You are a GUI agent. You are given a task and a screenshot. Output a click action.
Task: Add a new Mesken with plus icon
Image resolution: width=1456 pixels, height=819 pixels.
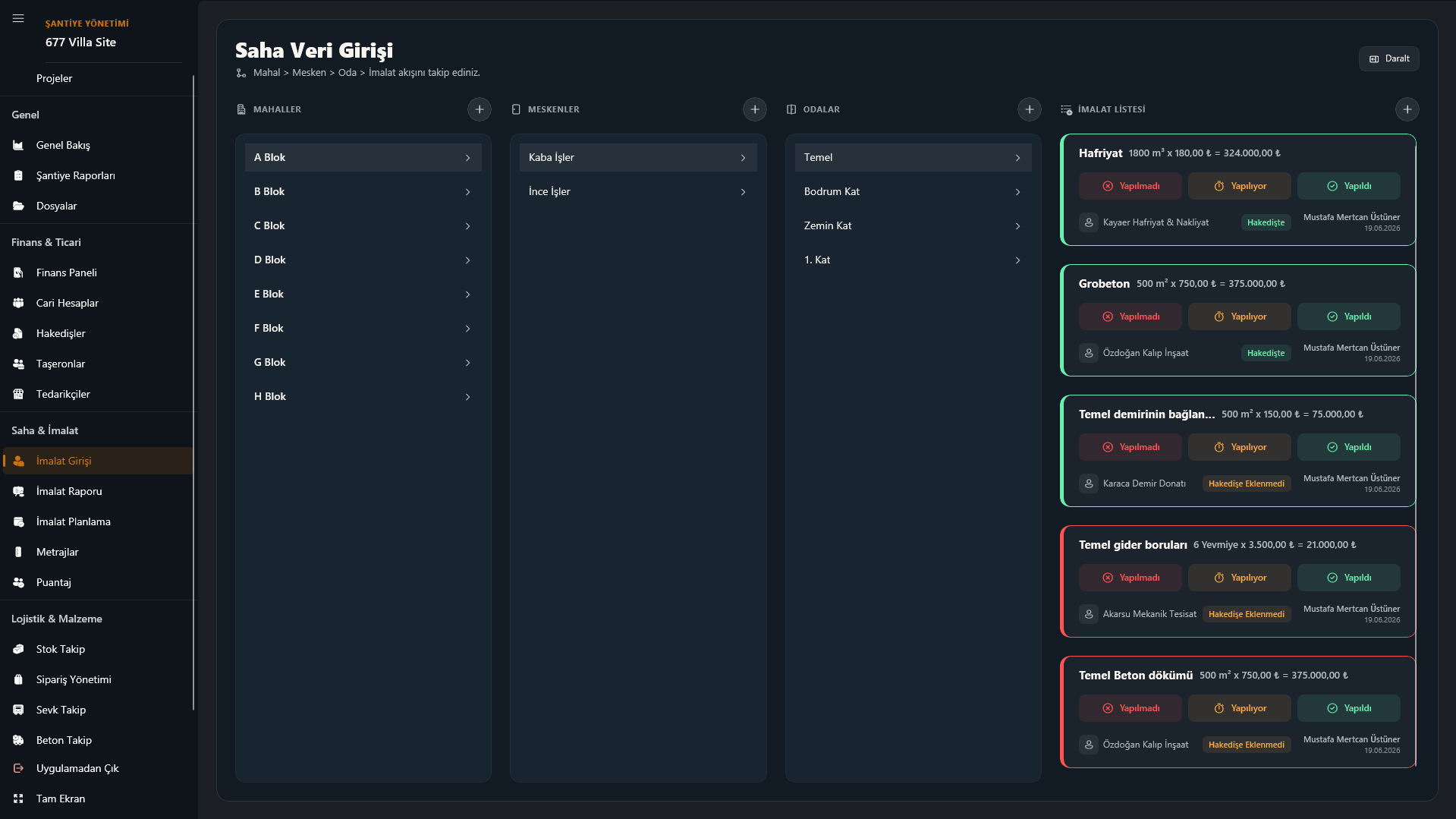(755, 109)
